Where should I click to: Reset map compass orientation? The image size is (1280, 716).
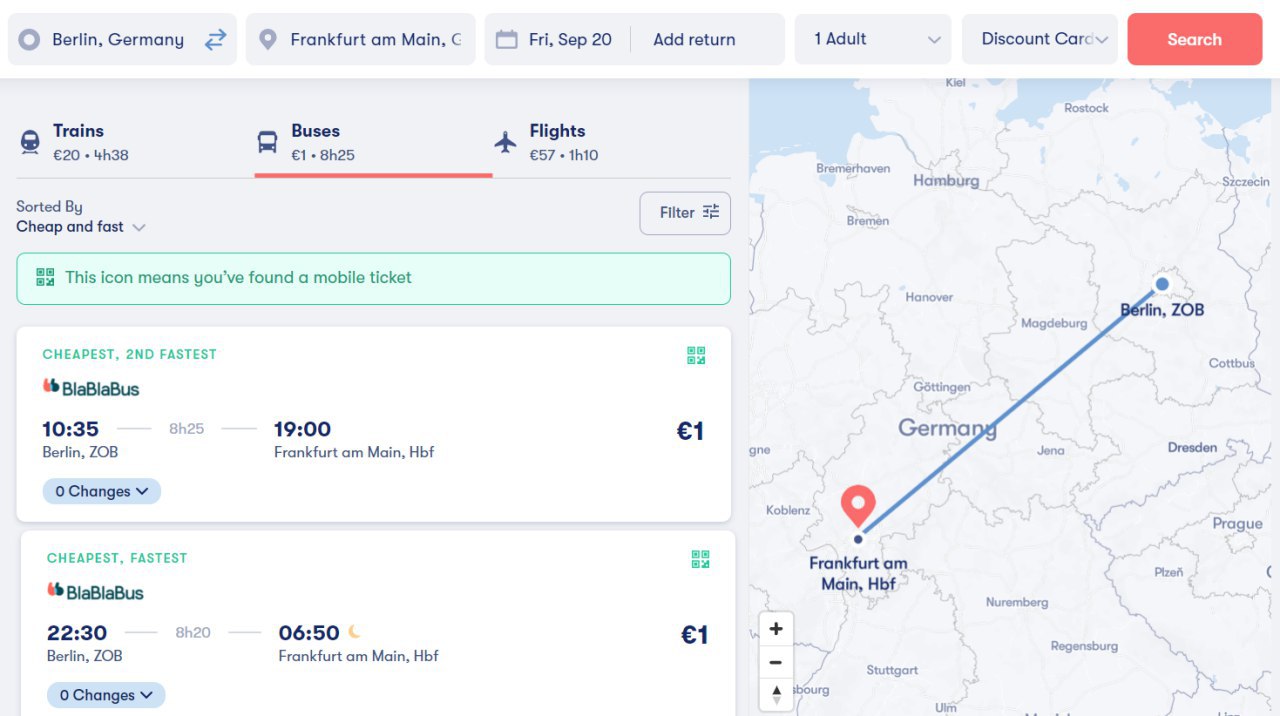tap(776, 695)
